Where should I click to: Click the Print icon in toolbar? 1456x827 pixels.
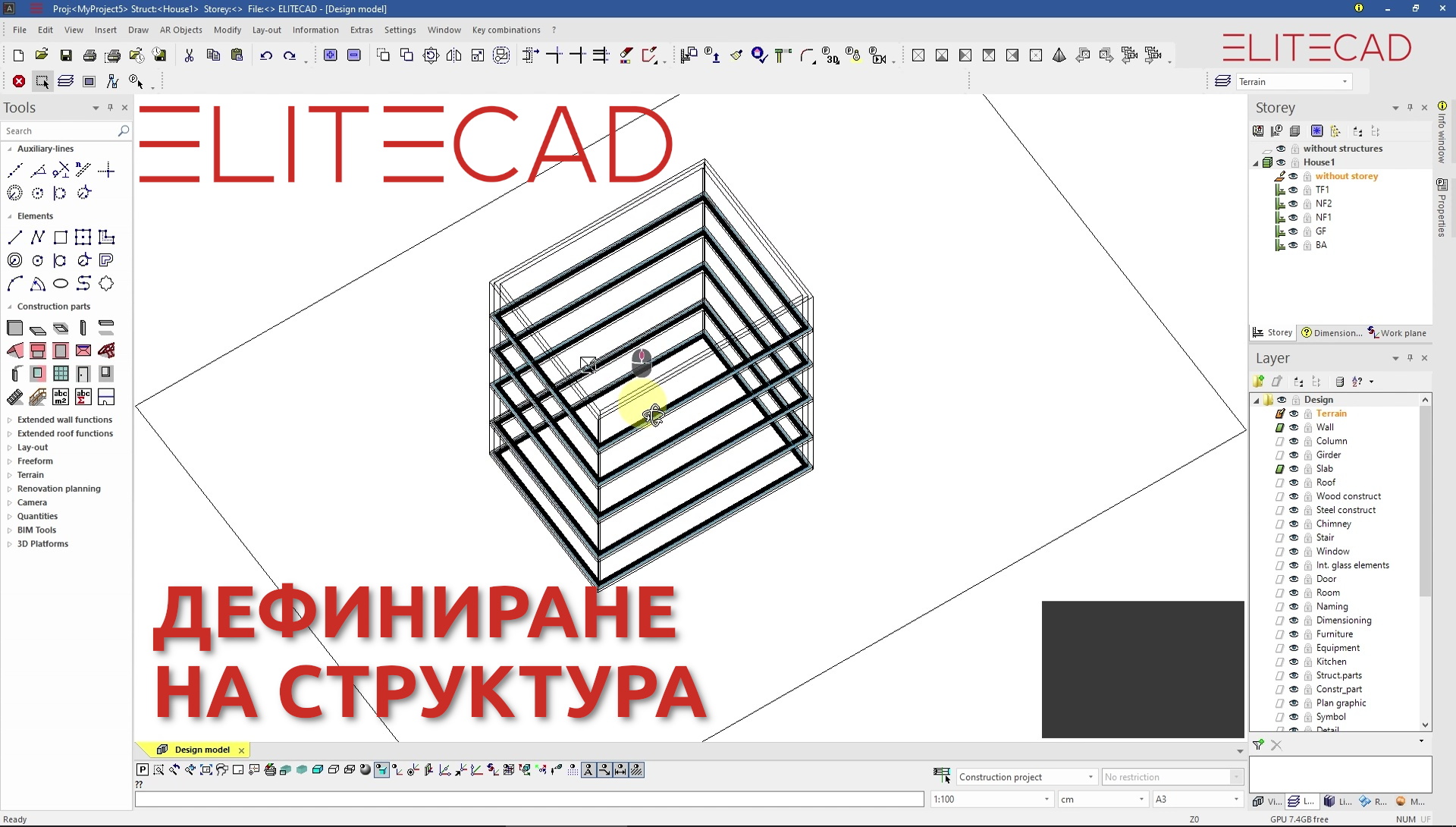[x=89, y=55]
